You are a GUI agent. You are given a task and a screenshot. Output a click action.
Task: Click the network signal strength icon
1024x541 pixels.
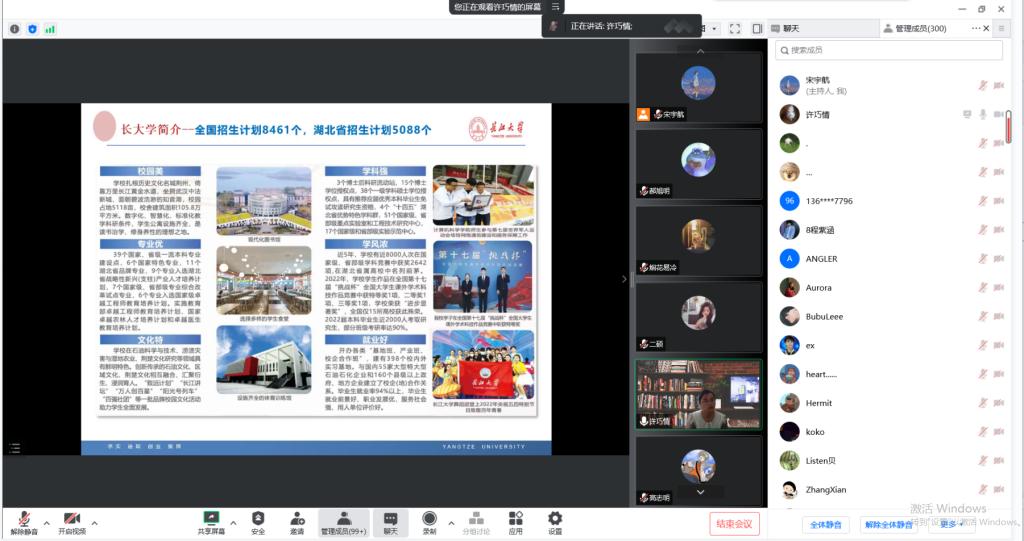click(x=51, y=29)
